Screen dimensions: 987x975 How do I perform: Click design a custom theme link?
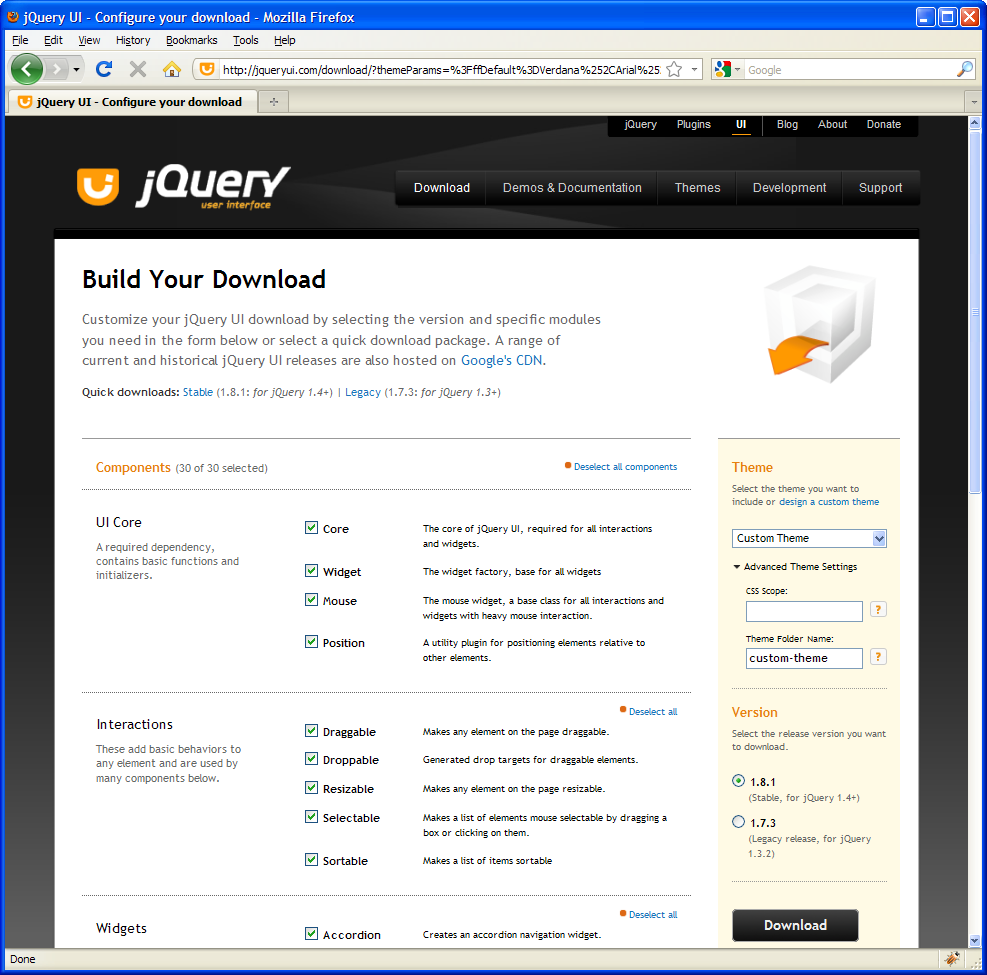tap(829, 502)
